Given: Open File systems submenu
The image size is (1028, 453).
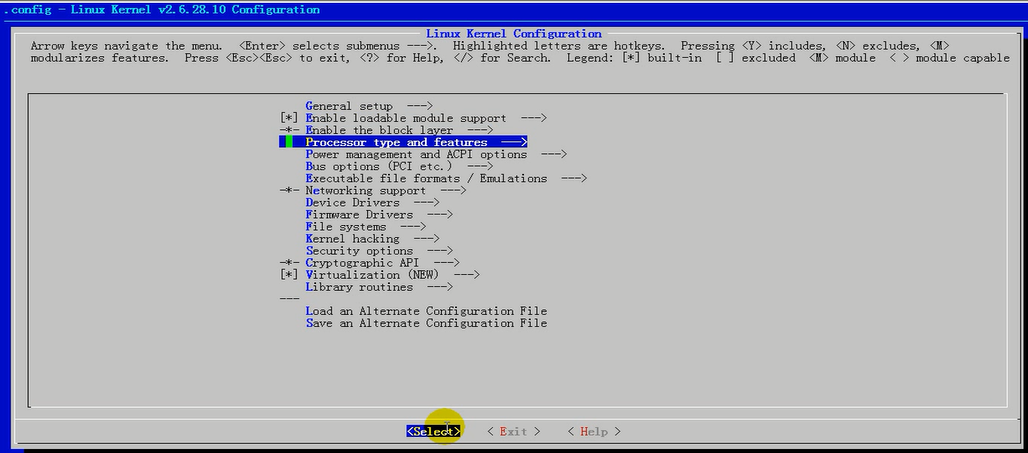Looking at the screenshot, I should 366,227.
